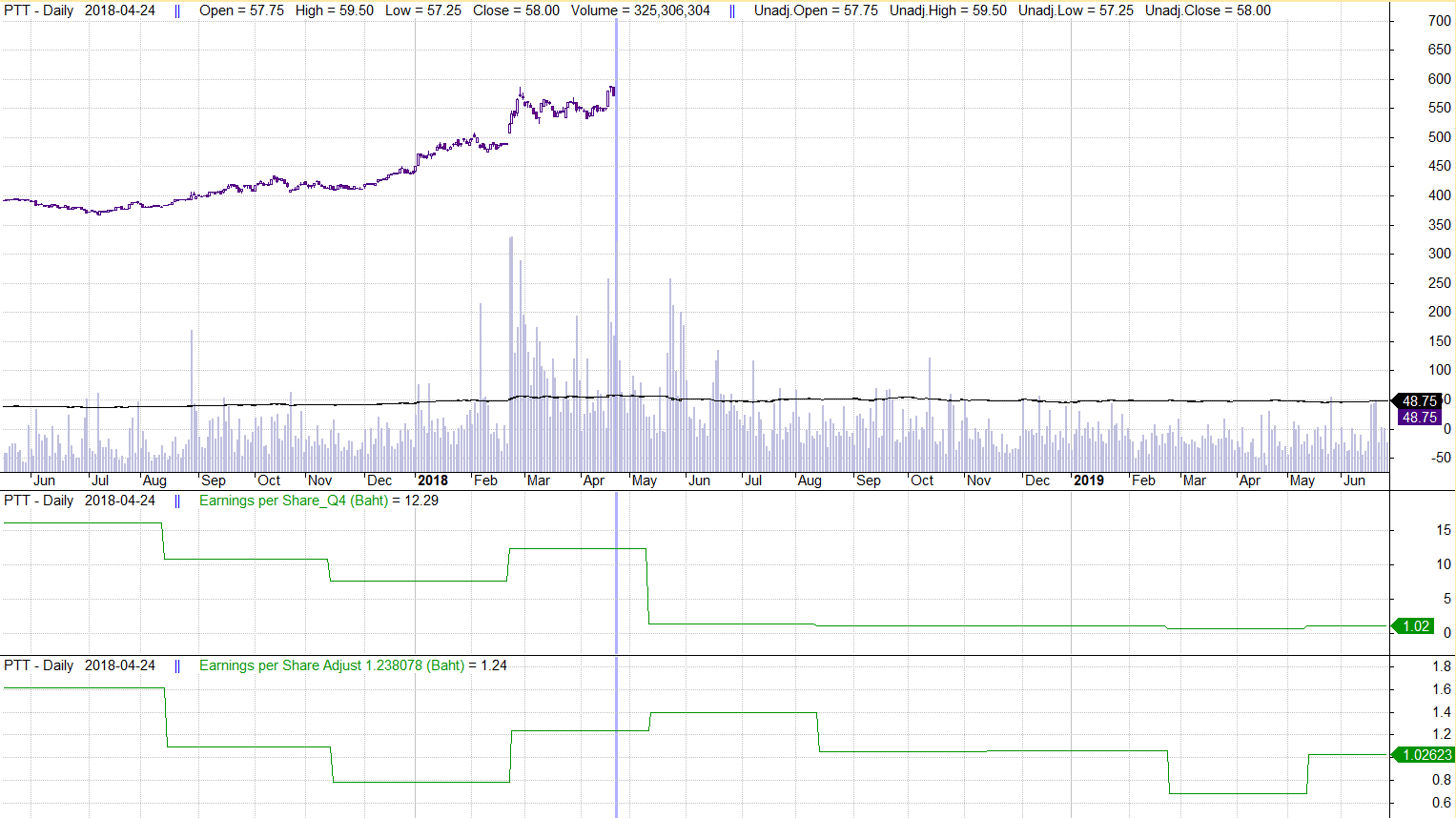Click the Volume = 325,306,304 readout
Screen dimensions: 1456x818
640,10
